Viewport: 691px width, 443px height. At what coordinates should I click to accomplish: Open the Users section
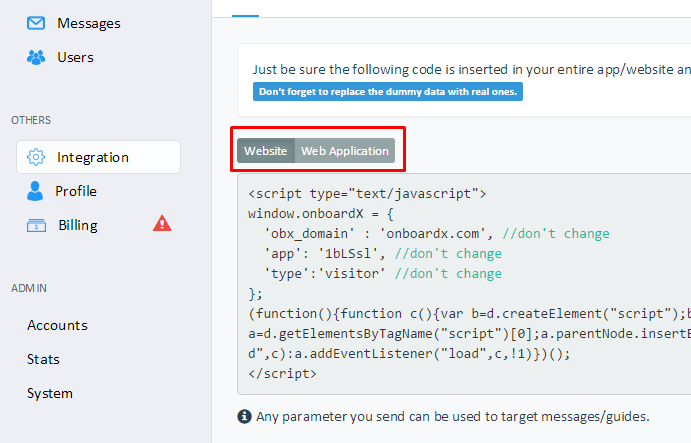click(x=75, y=57)
